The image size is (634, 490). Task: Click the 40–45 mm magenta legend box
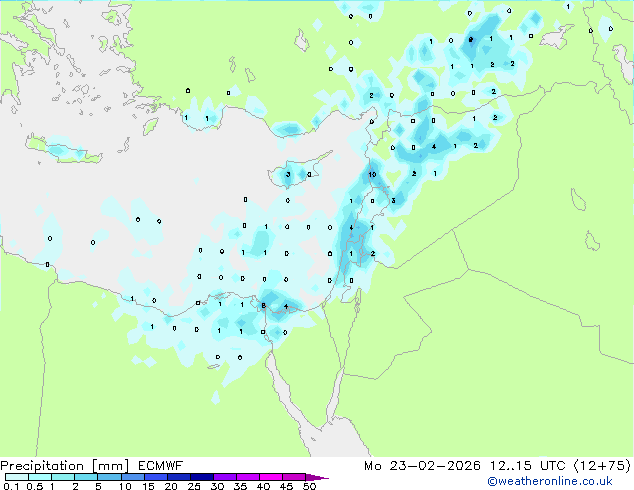271,477
